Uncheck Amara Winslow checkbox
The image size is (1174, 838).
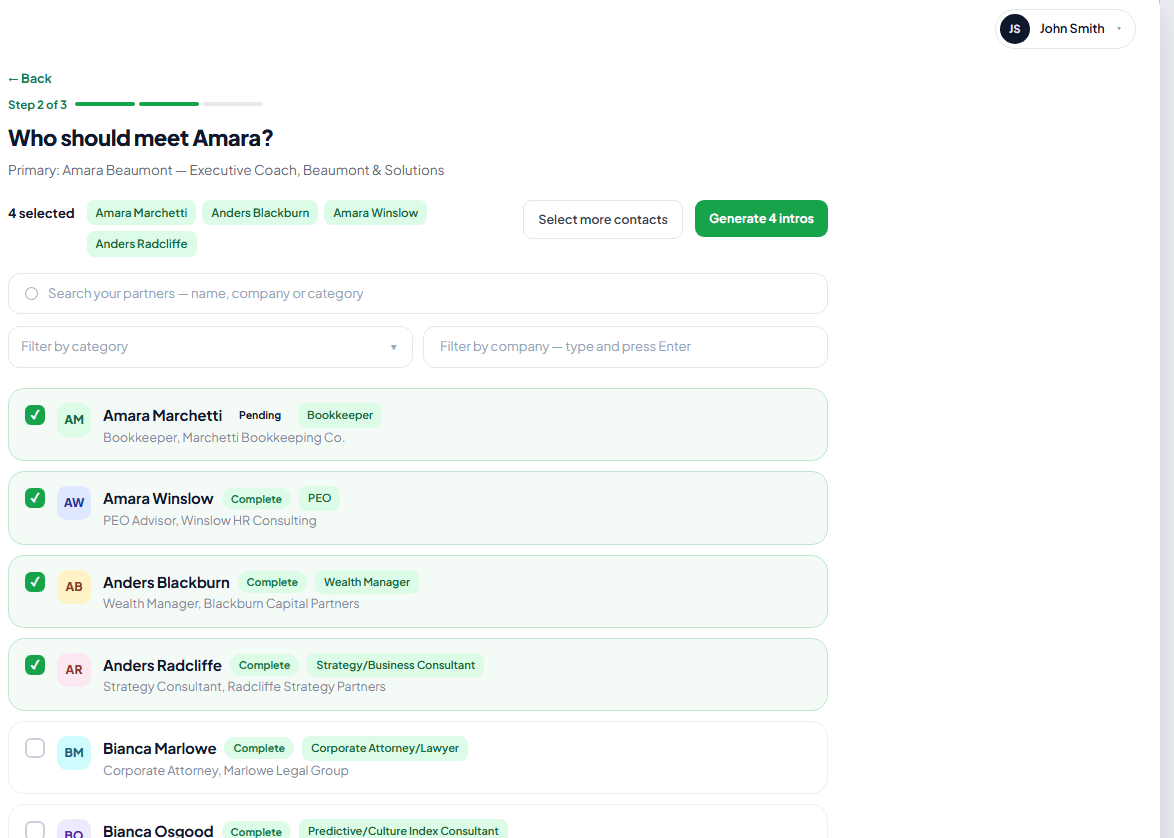pos(35,498)
